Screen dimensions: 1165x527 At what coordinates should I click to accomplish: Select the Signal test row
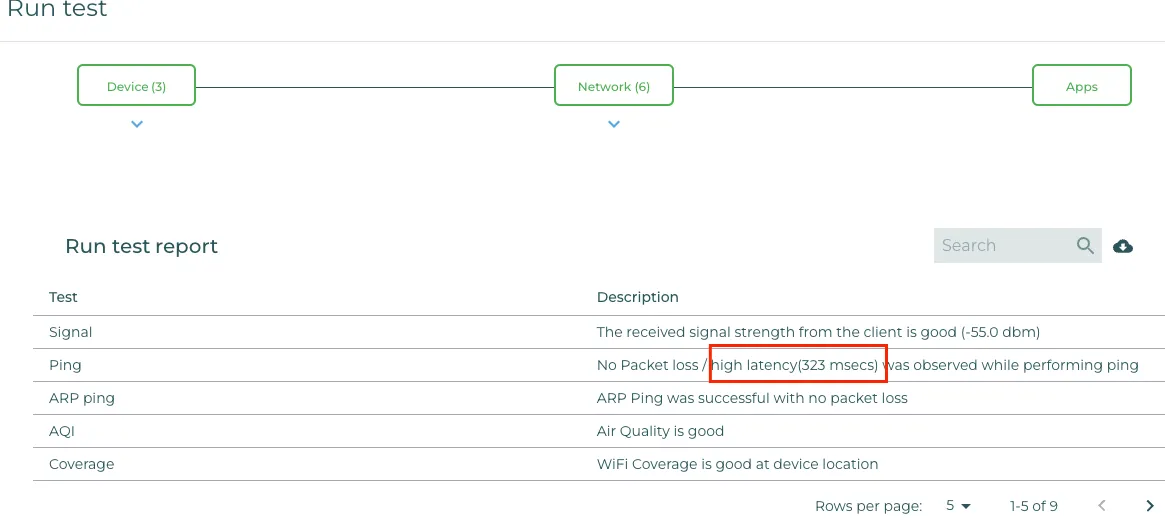coord(599,332)
